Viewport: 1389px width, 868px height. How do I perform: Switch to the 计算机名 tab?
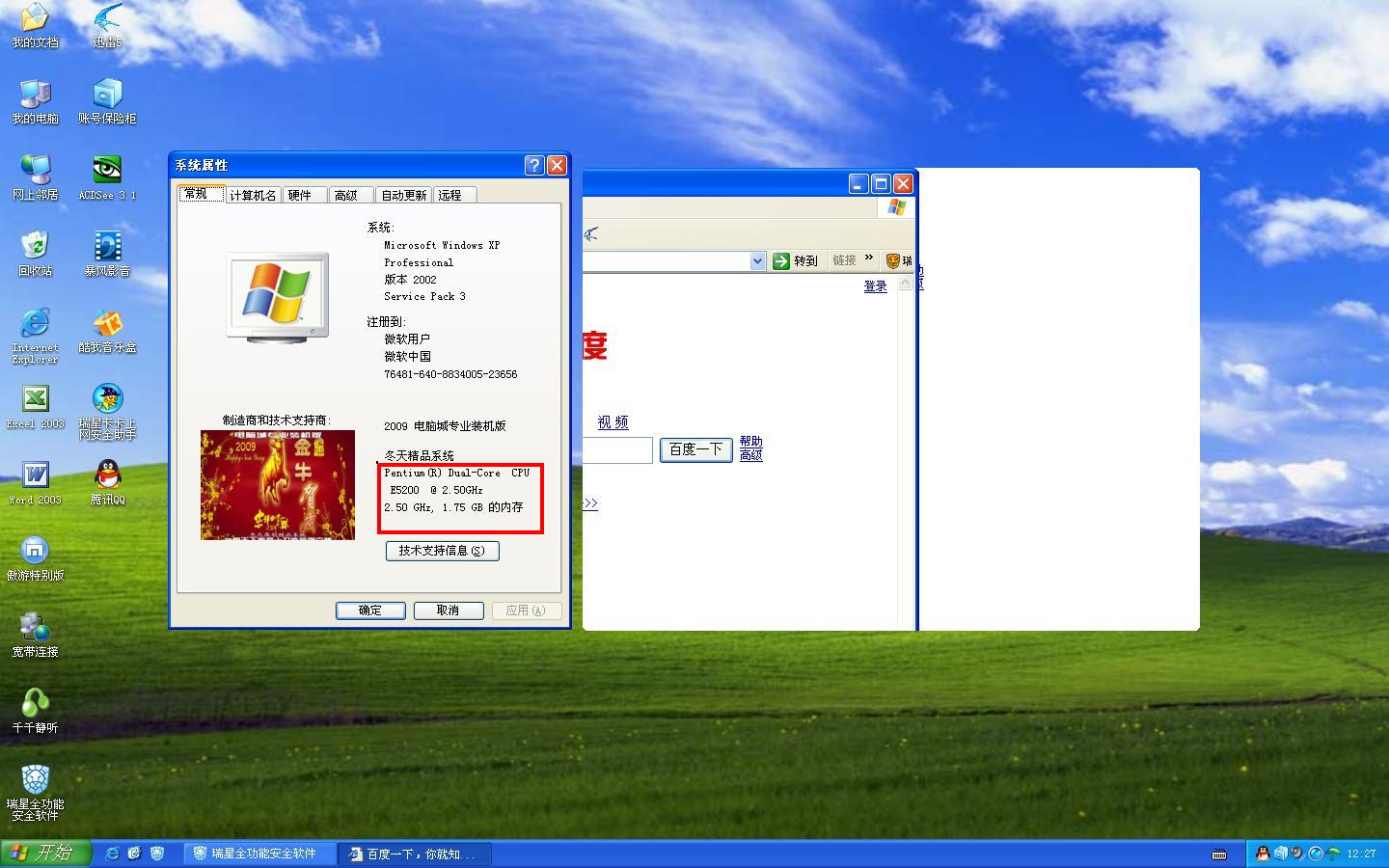click(253, 195)
